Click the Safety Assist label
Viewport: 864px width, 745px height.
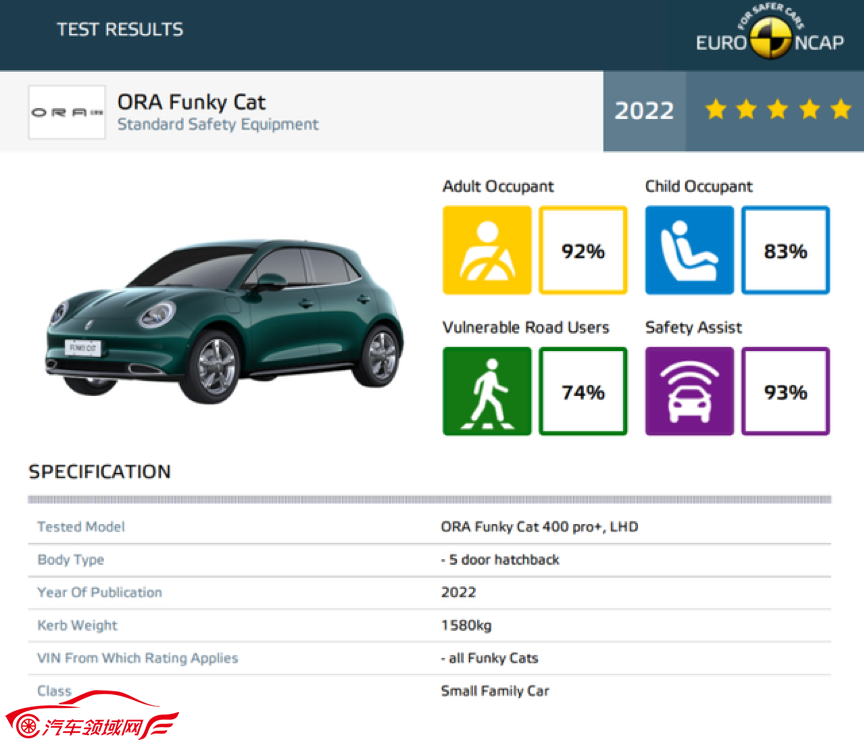pyautogui.click(x=693, y=327)
